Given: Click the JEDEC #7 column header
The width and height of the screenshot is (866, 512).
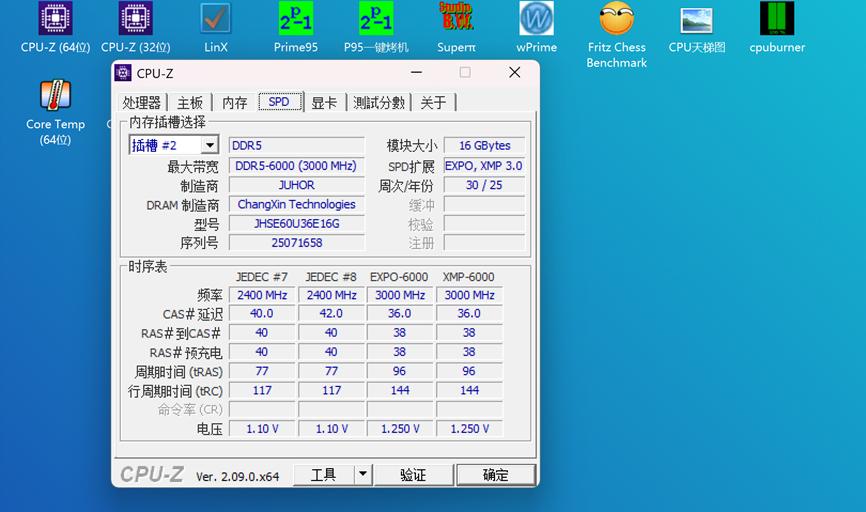Looking at the screenshot, I should 262,277.
